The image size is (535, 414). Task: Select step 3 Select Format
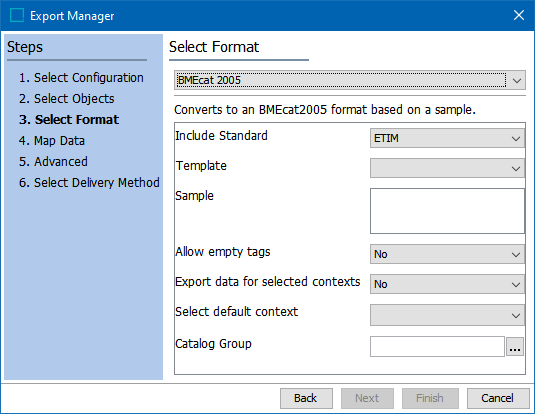pyautogui.click(x=69, y=120)
